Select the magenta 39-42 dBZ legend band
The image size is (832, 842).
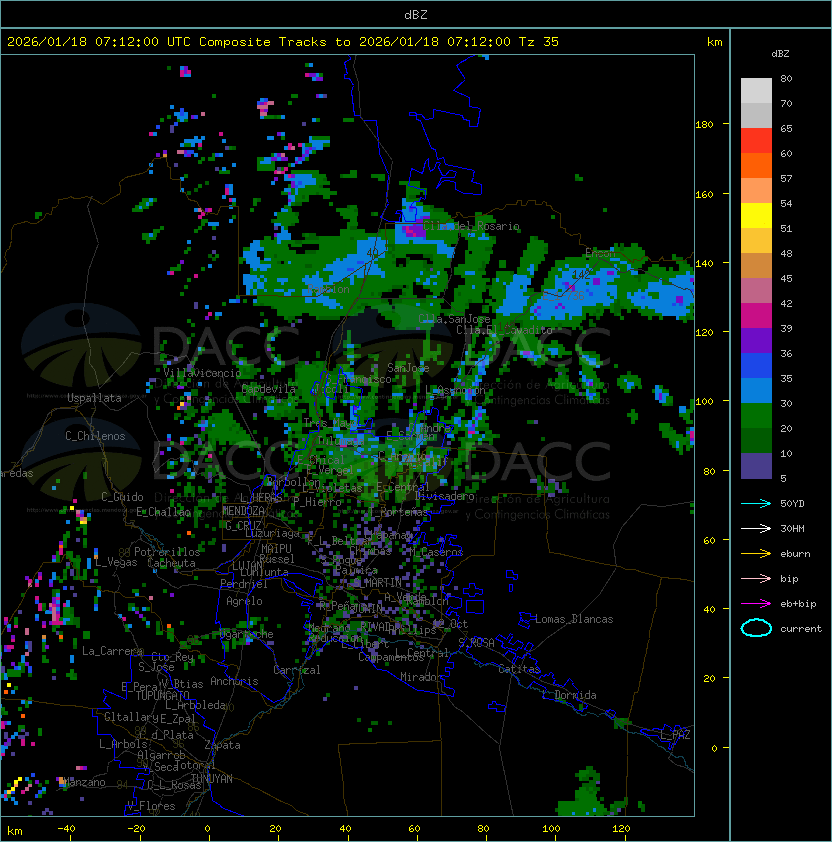[756, 316]
